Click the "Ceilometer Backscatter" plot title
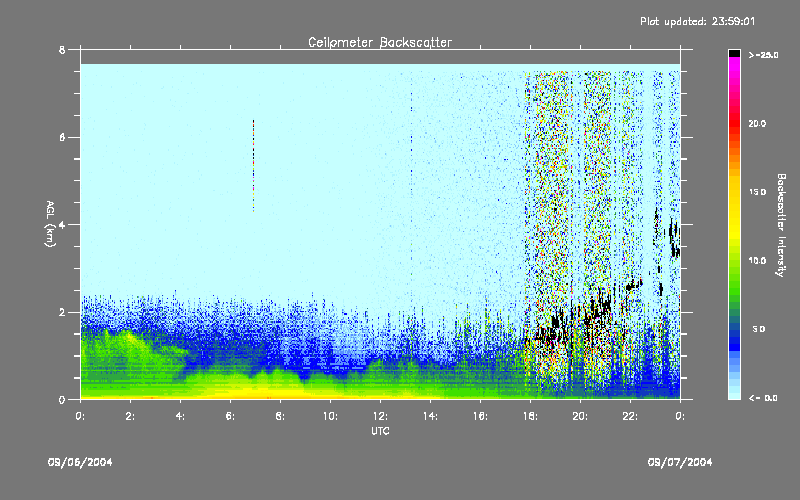800x500 pixels. (x=380, y=42)
